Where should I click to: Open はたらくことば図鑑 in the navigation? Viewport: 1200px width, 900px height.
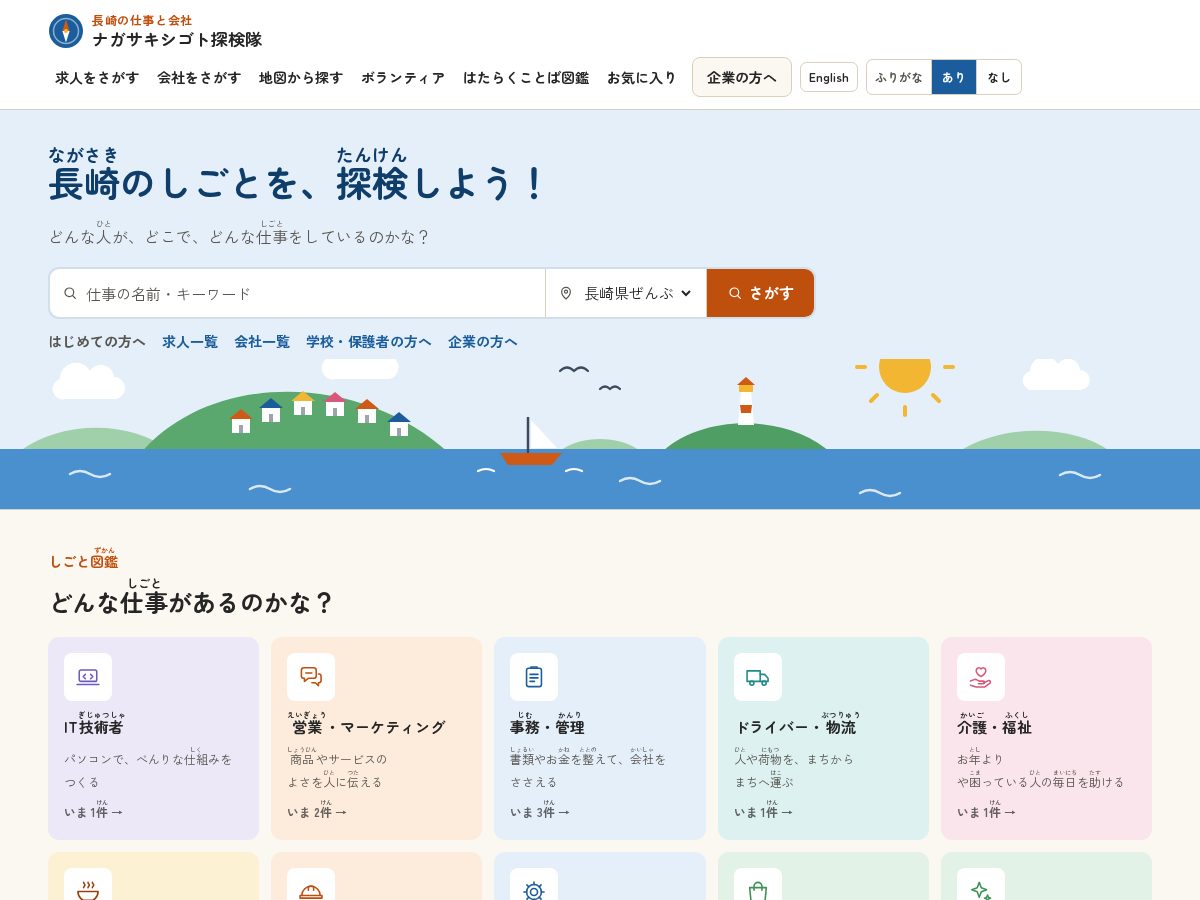tap(526, 77)
